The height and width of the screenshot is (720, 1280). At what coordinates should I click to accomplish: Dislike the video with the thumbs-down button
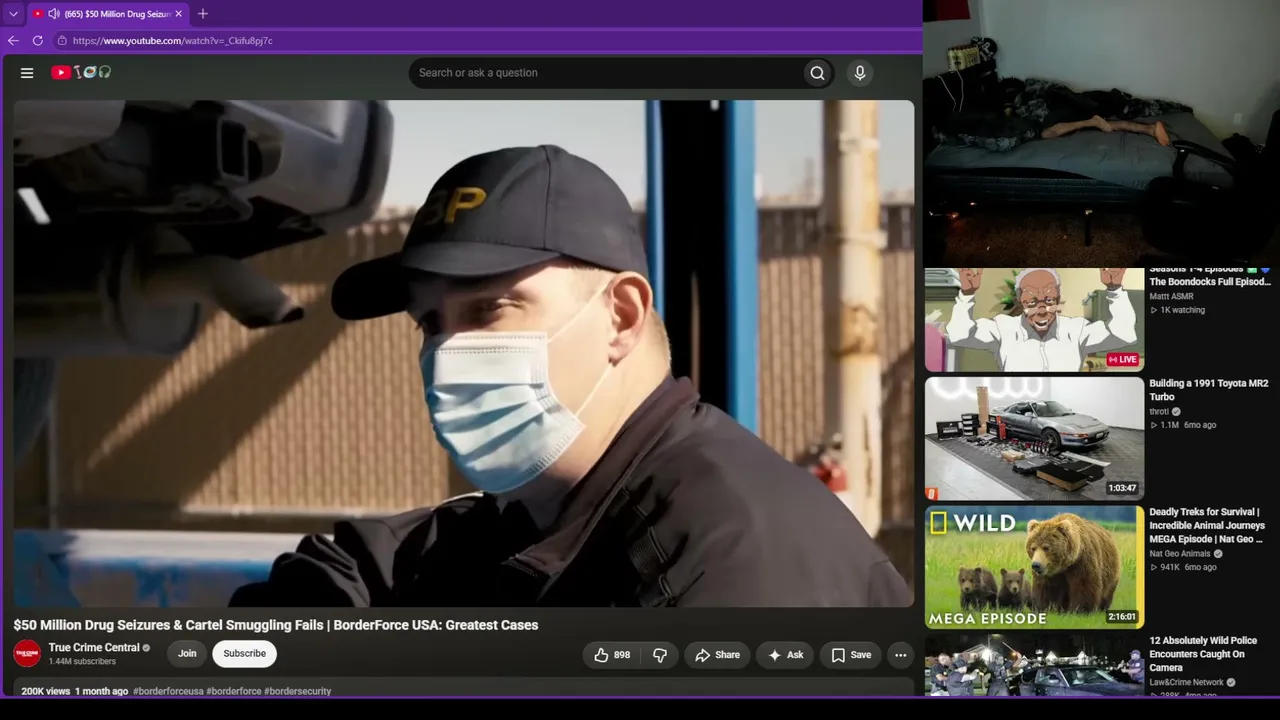tap(660, 655)
